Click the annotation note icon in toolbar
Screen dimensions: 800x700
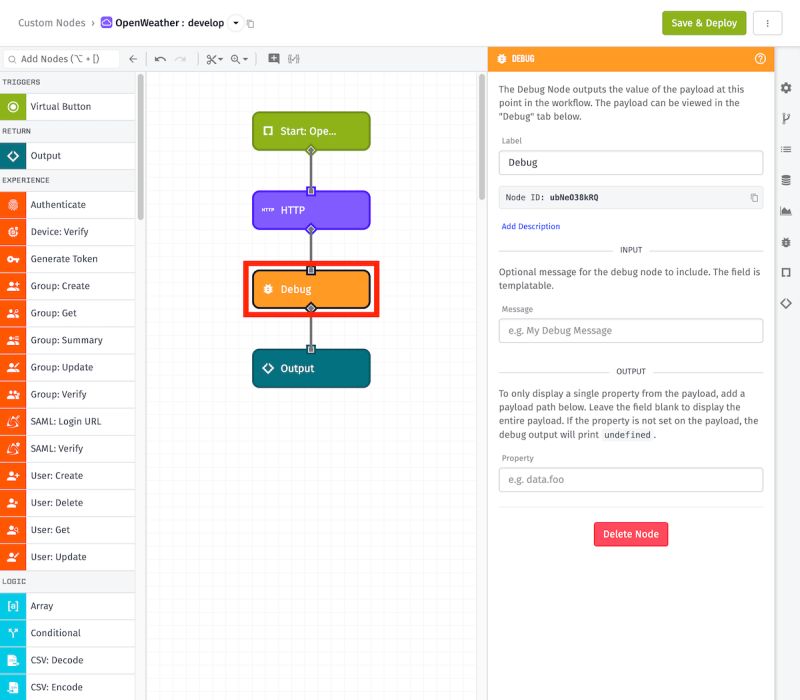point(273,58)
